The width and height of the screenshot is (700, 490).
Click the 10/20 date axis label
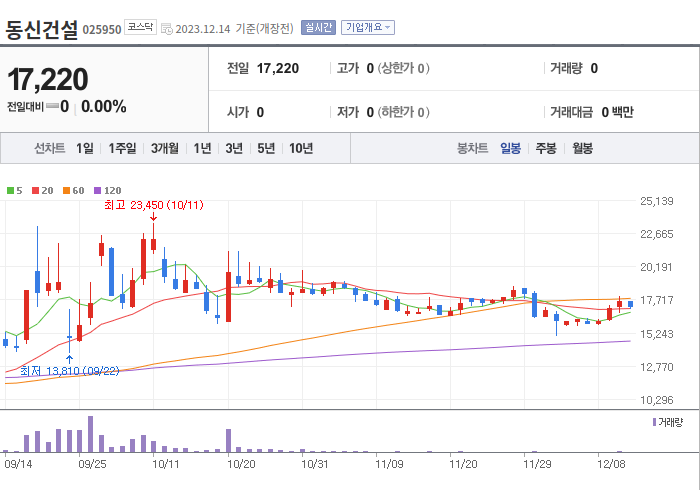point(241,464)
